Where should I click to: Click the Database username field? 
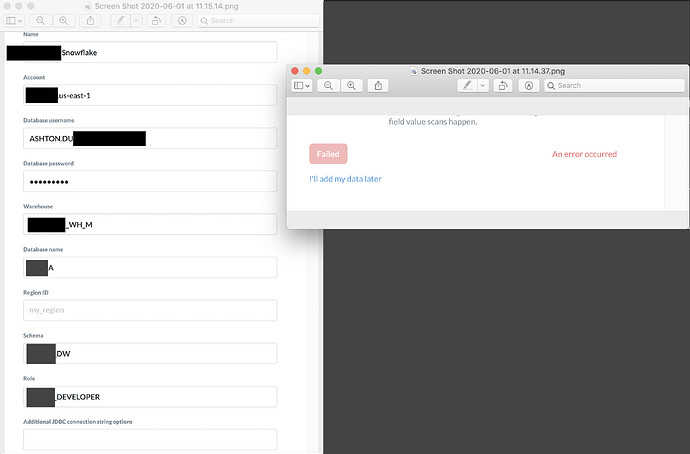150,139
